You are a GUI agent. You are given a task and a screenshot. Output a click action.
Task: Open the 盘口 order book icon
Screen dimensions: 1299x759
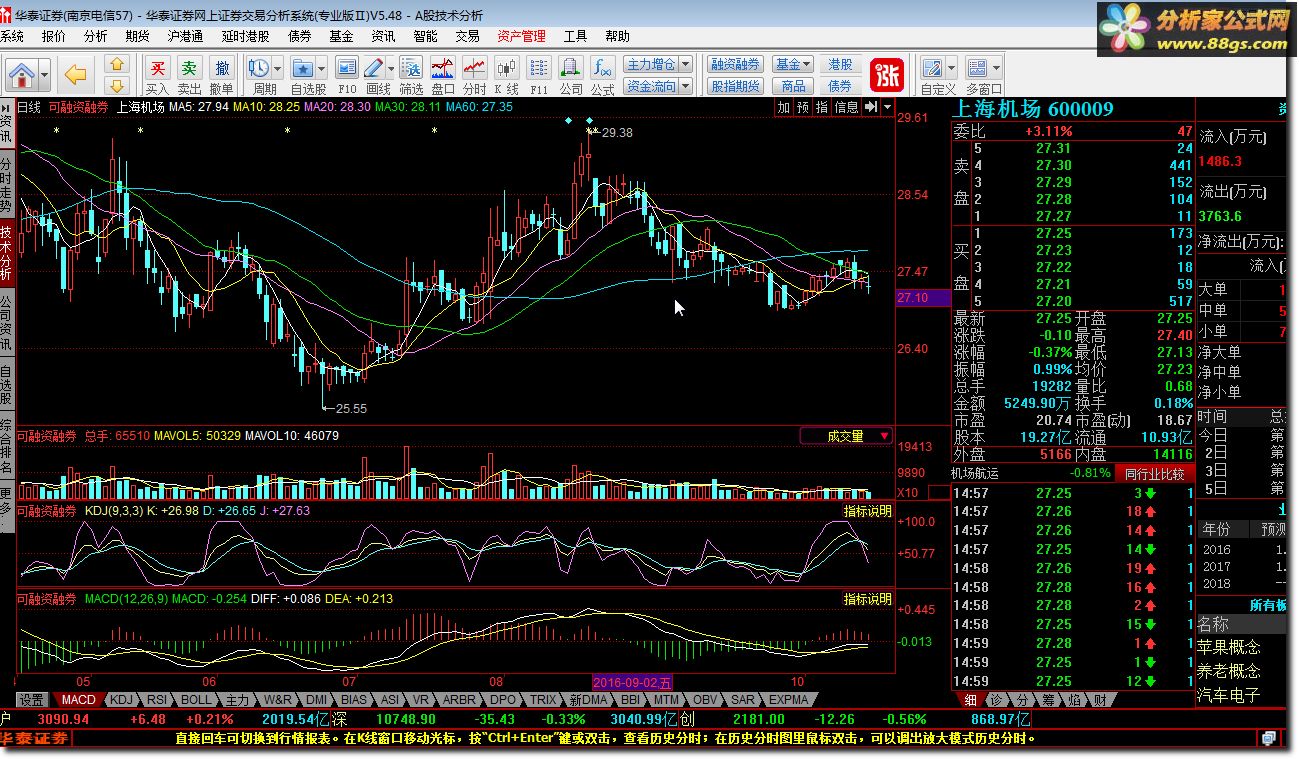click(x=443, y=68)
